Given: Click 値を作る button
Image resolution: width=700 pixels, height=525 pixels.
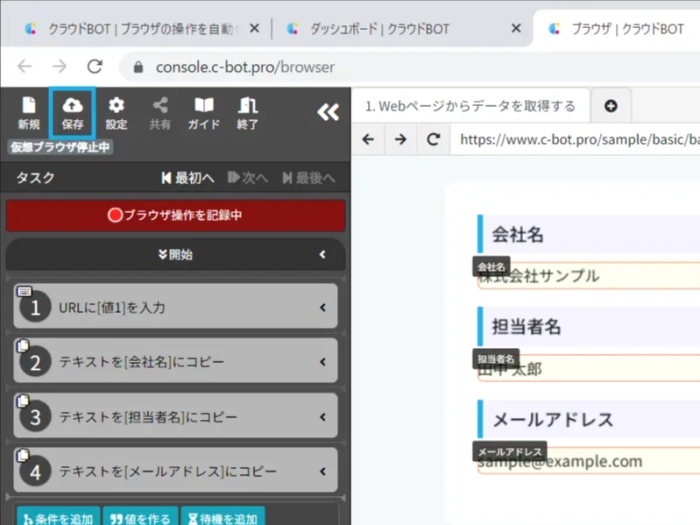Looking at the screenshot, I should 140,518.
